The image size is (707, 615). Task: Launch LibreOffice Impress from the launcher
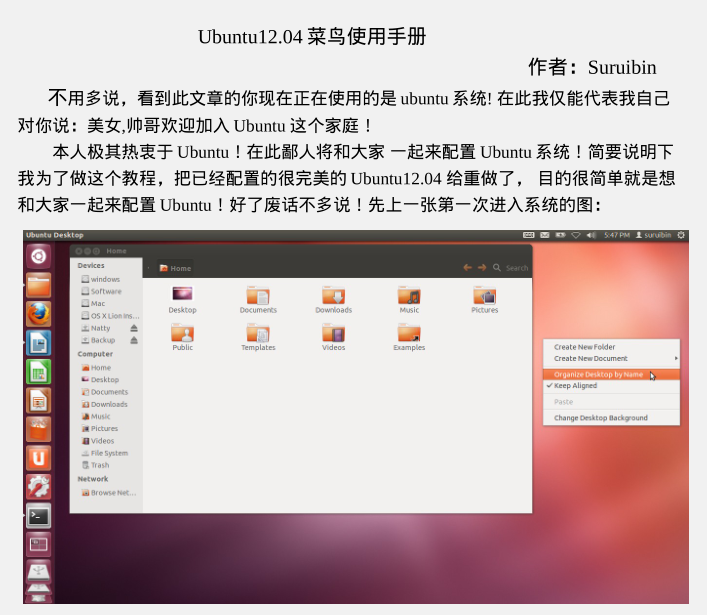38,401
